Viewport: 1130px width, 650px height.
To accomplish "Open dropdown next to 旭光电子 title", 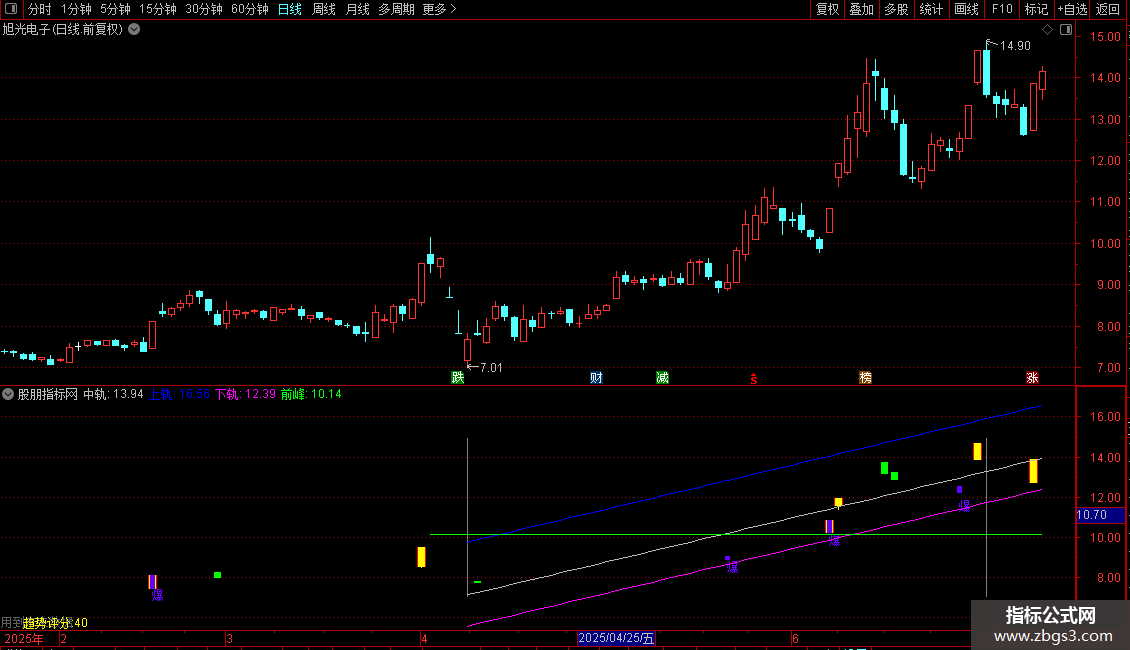I will (134, 30).
